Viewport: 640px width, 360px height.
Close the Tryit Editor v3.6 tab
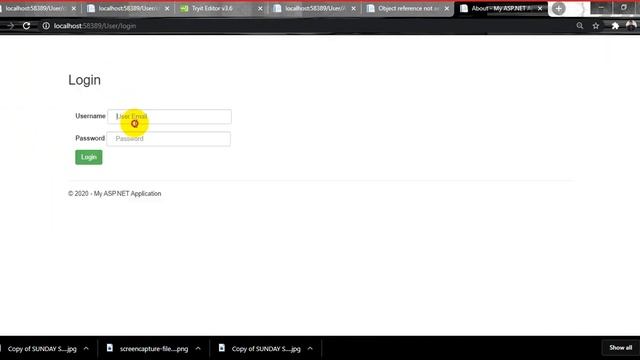pyautogui.click(x=260, y=9)
